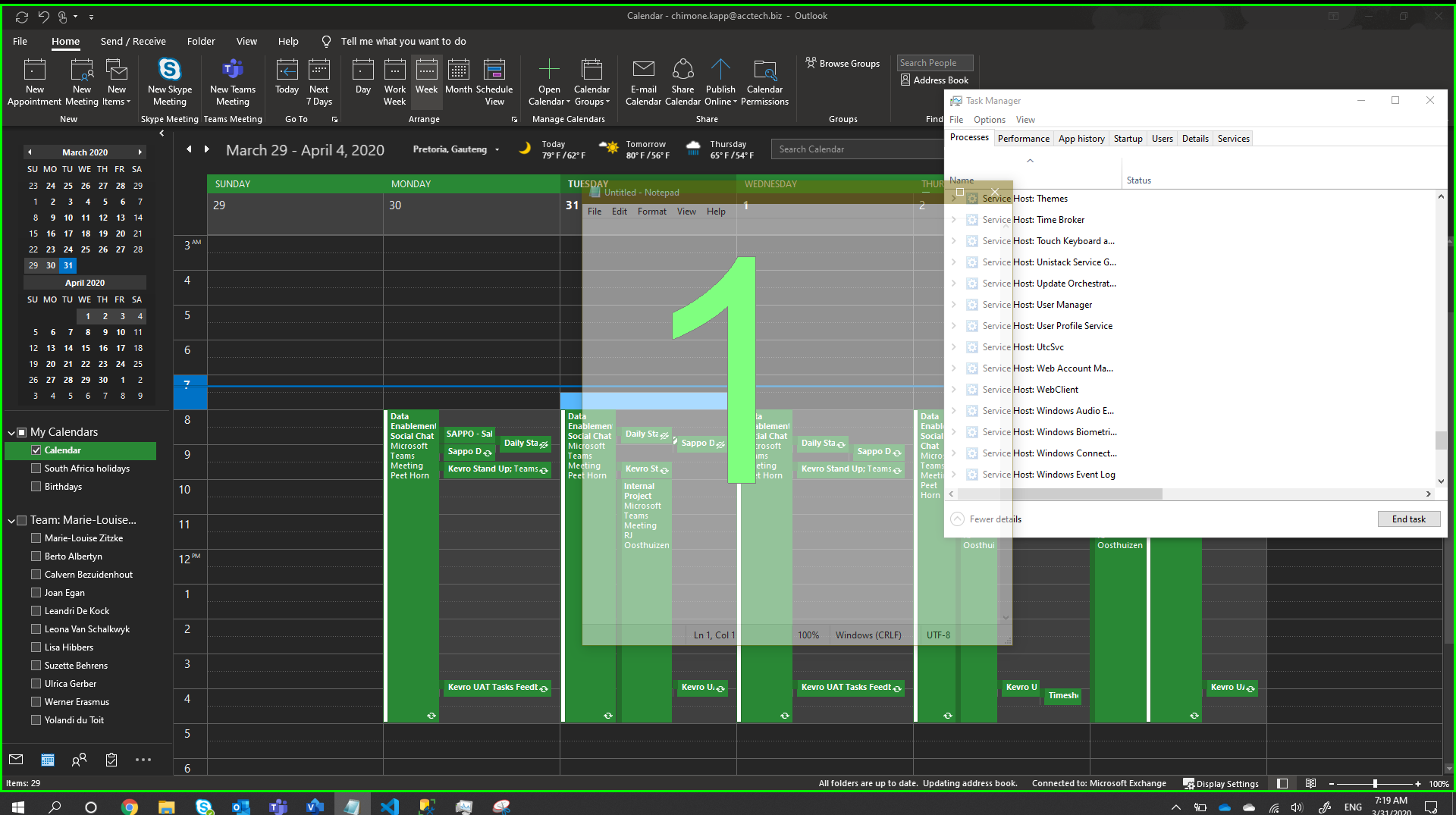Open the Address Book
The width and height of the screenshot is (1456, 815).
(x=934, y=80)
